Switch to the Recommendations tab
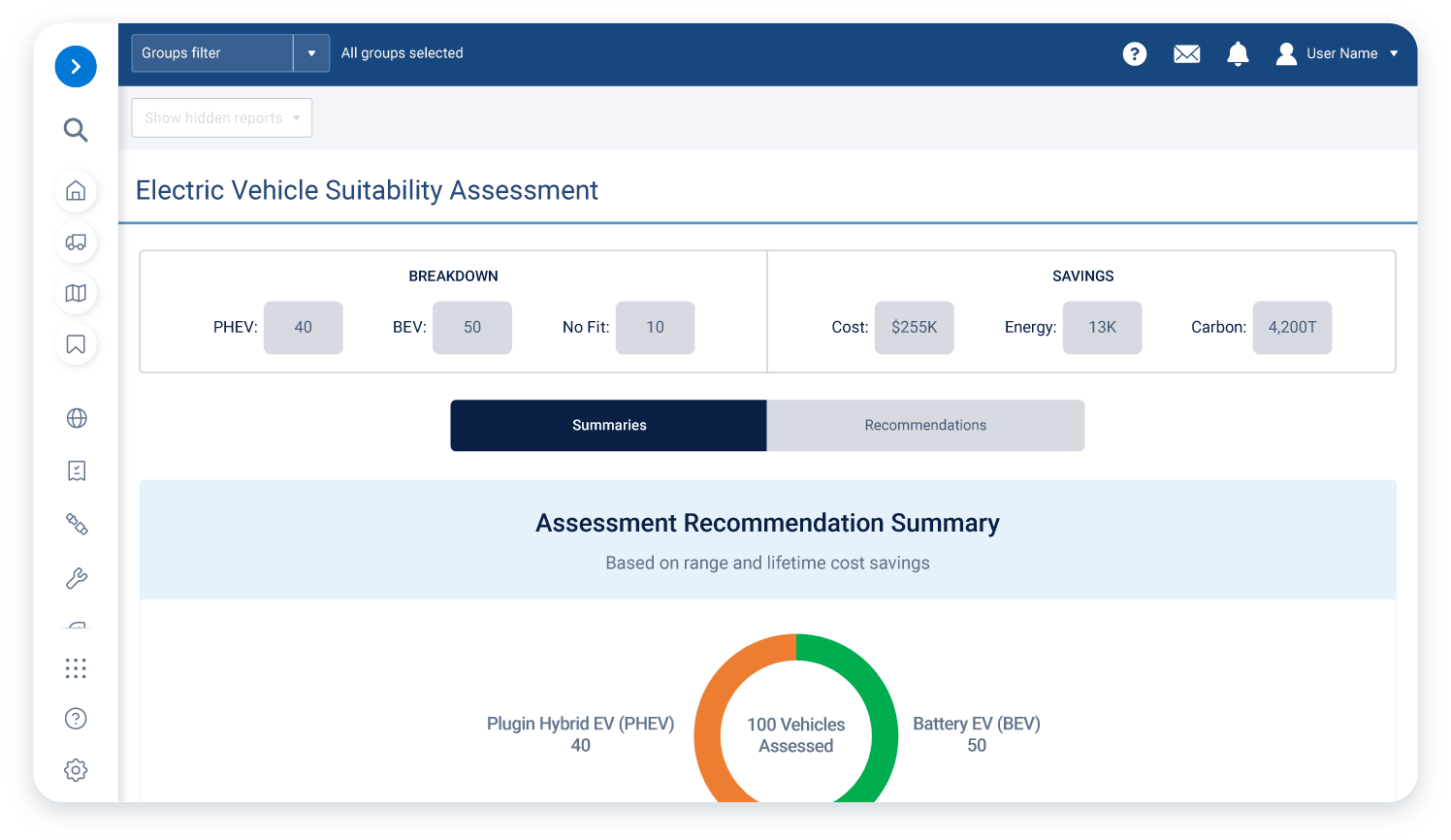1451x840 pixels. click(924, 425)
